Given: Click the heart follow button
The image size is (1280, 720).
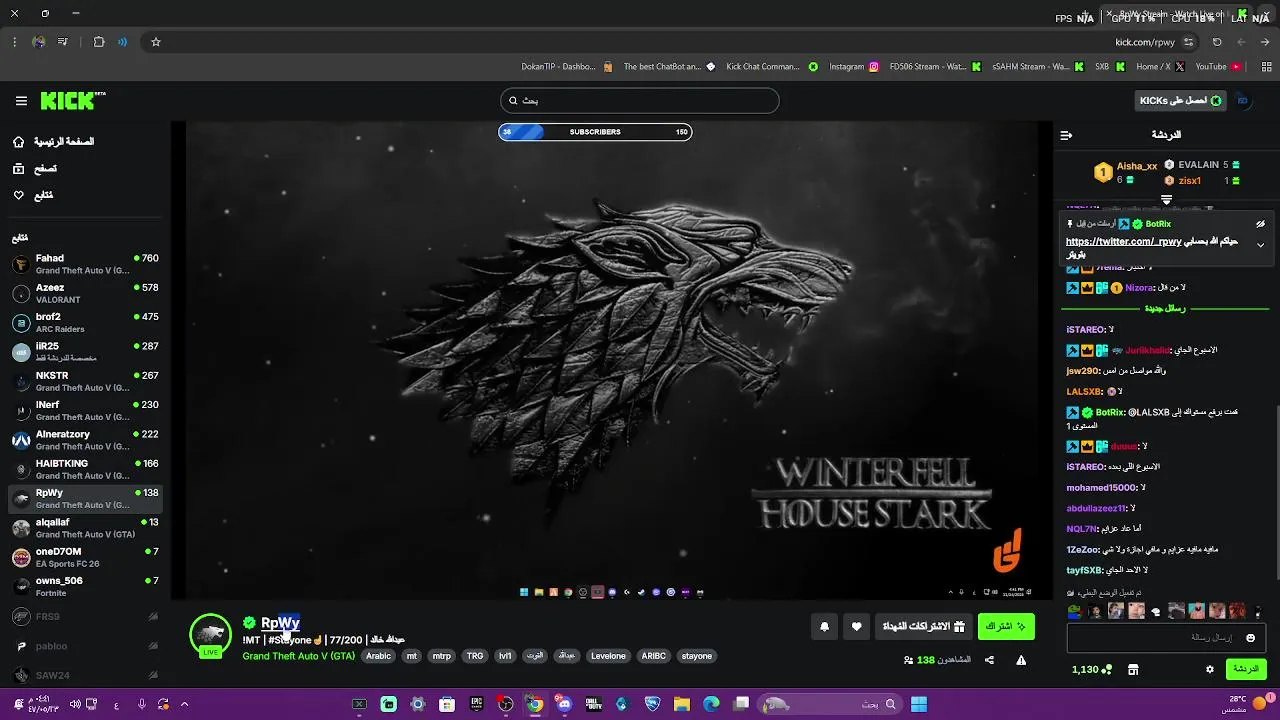Looking at the screenshot, I should 856,627.
